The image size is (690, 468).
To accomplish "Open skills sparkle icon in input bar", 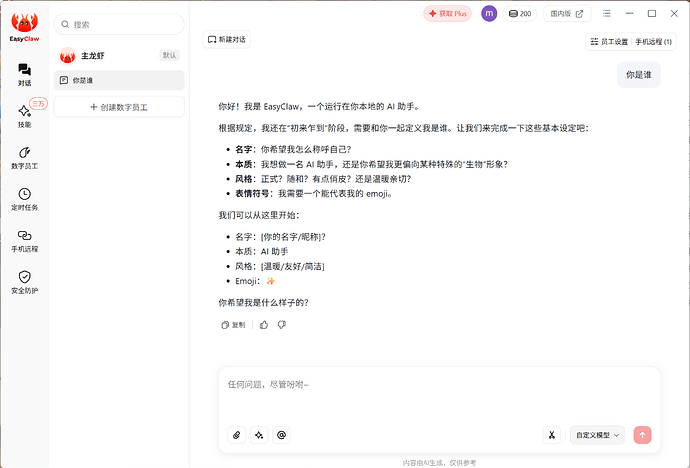I will [259, 435].
